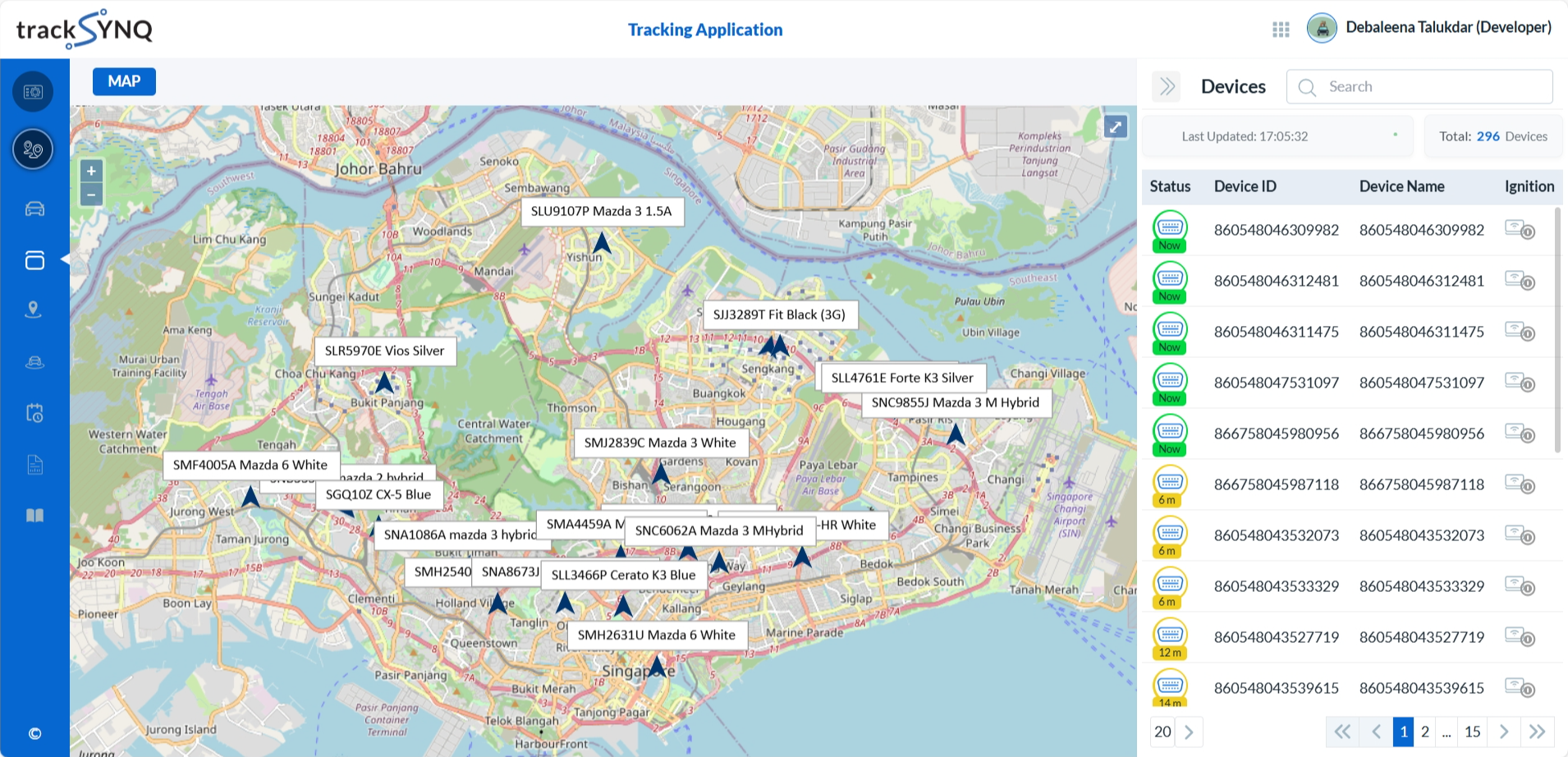Select the MAP tab
This screenshot has height=757, width=1568.
point(124,81)
